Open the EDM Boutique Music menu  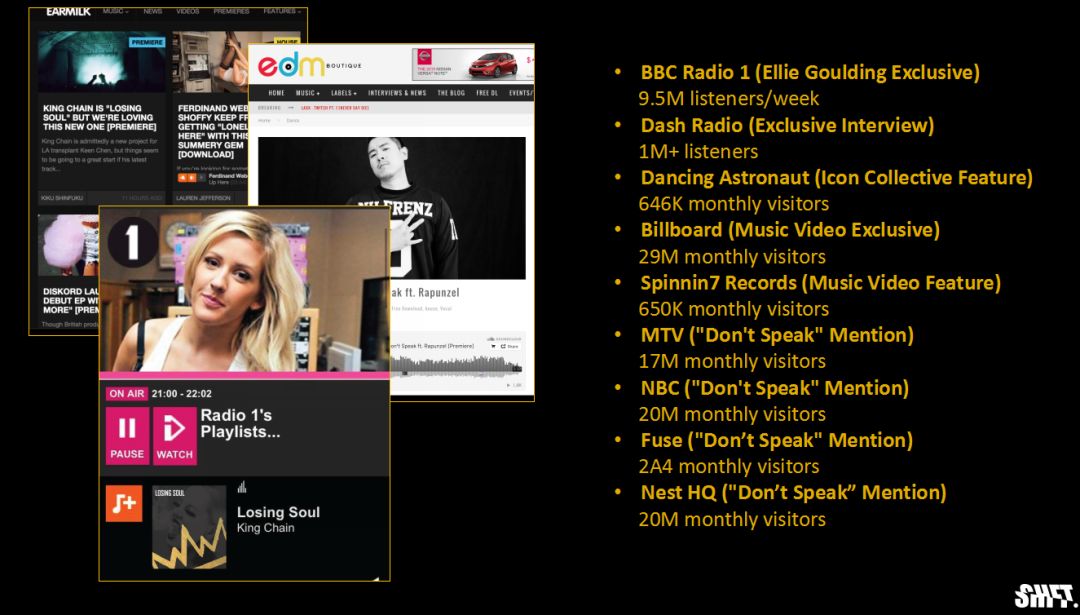tap(307, 93)
